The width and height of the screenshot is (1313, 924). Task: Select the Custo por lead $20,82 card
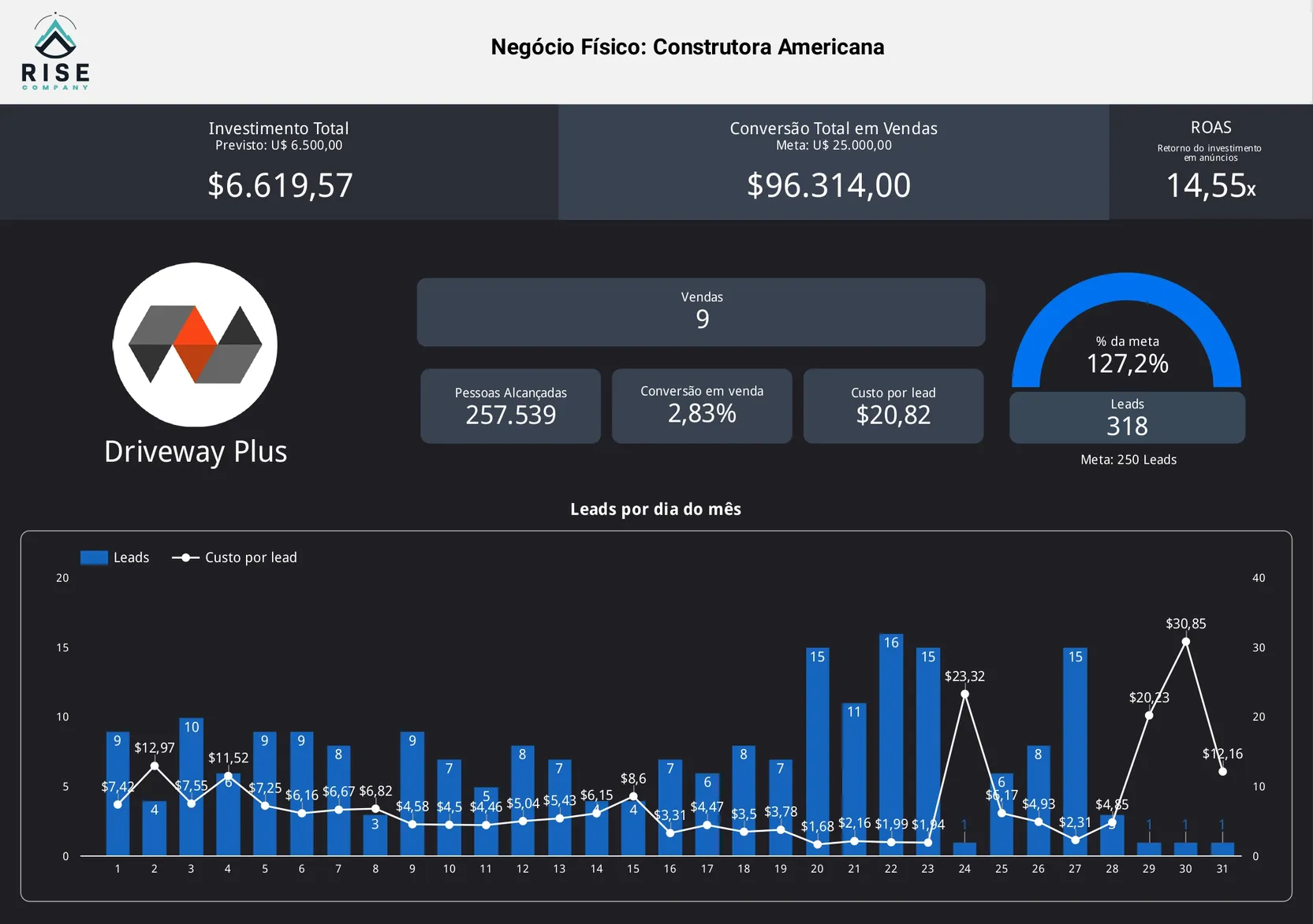coord(893,406)
